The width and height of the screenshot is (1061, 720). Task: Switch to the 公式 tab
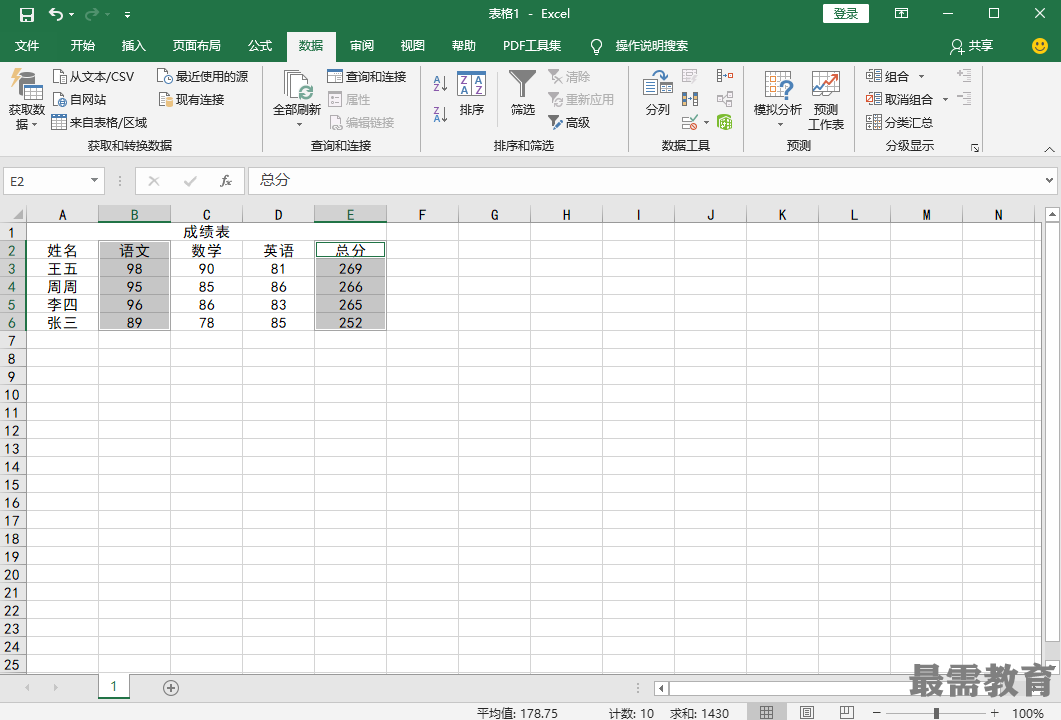tap(260, 45)
